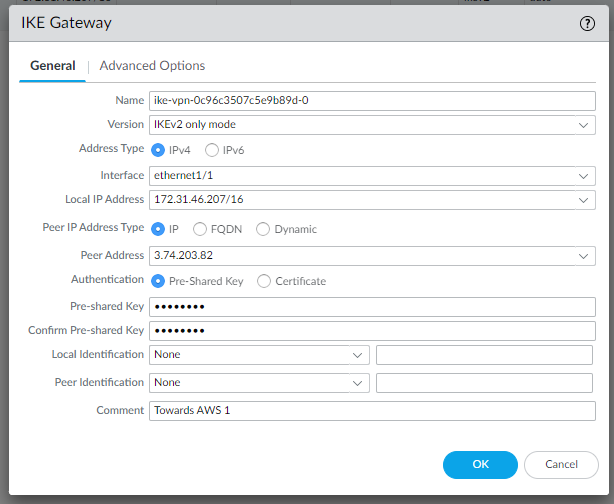Set Peer IP Address Type to FQDN
The height and width of the screenshot is (504, 614).
(200, 229)
